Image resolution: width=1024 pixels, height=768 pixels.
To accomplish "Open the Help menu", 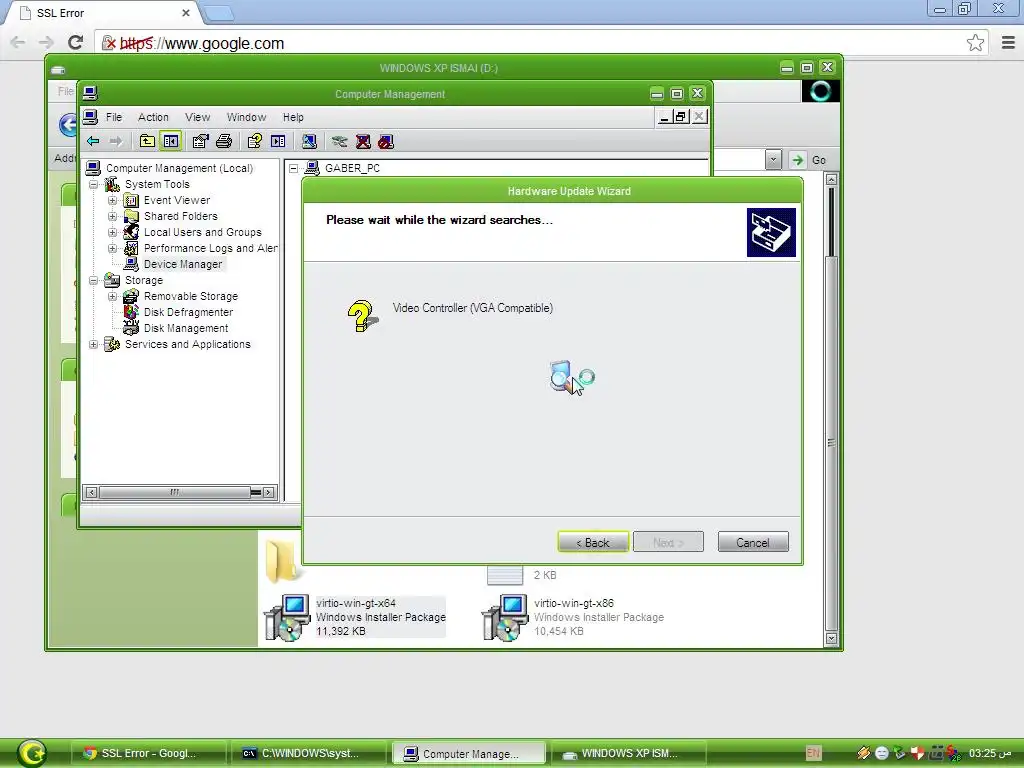I will (x=293, y=117).
